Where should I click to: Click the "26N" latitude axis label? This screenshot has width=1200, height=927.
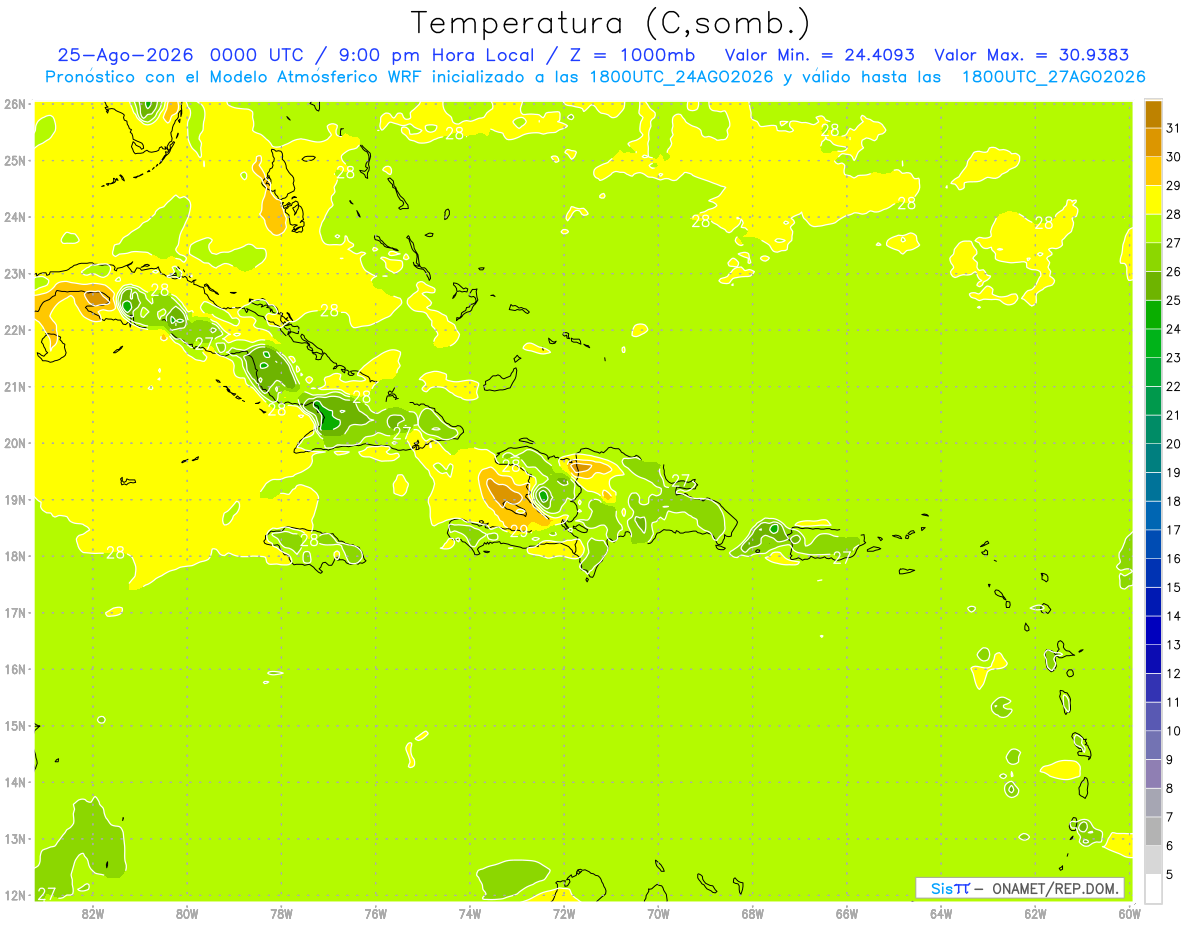[x=14, y=104]
